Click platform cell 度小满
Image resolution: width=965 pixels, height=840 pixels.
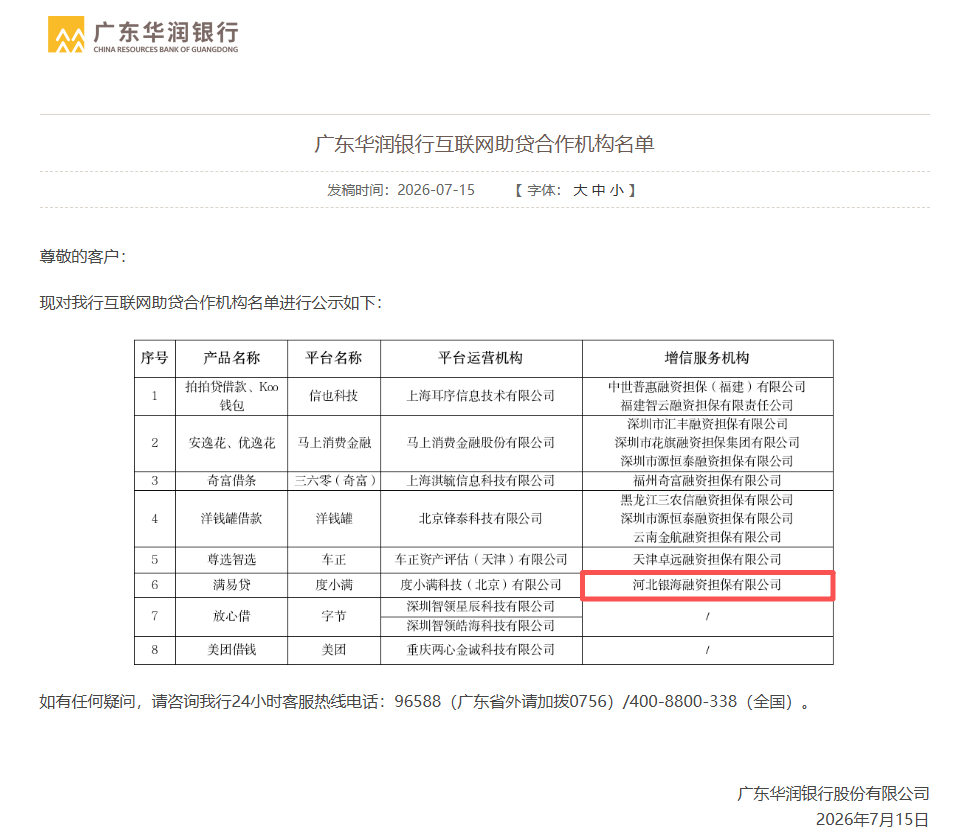tap(334, 585)
